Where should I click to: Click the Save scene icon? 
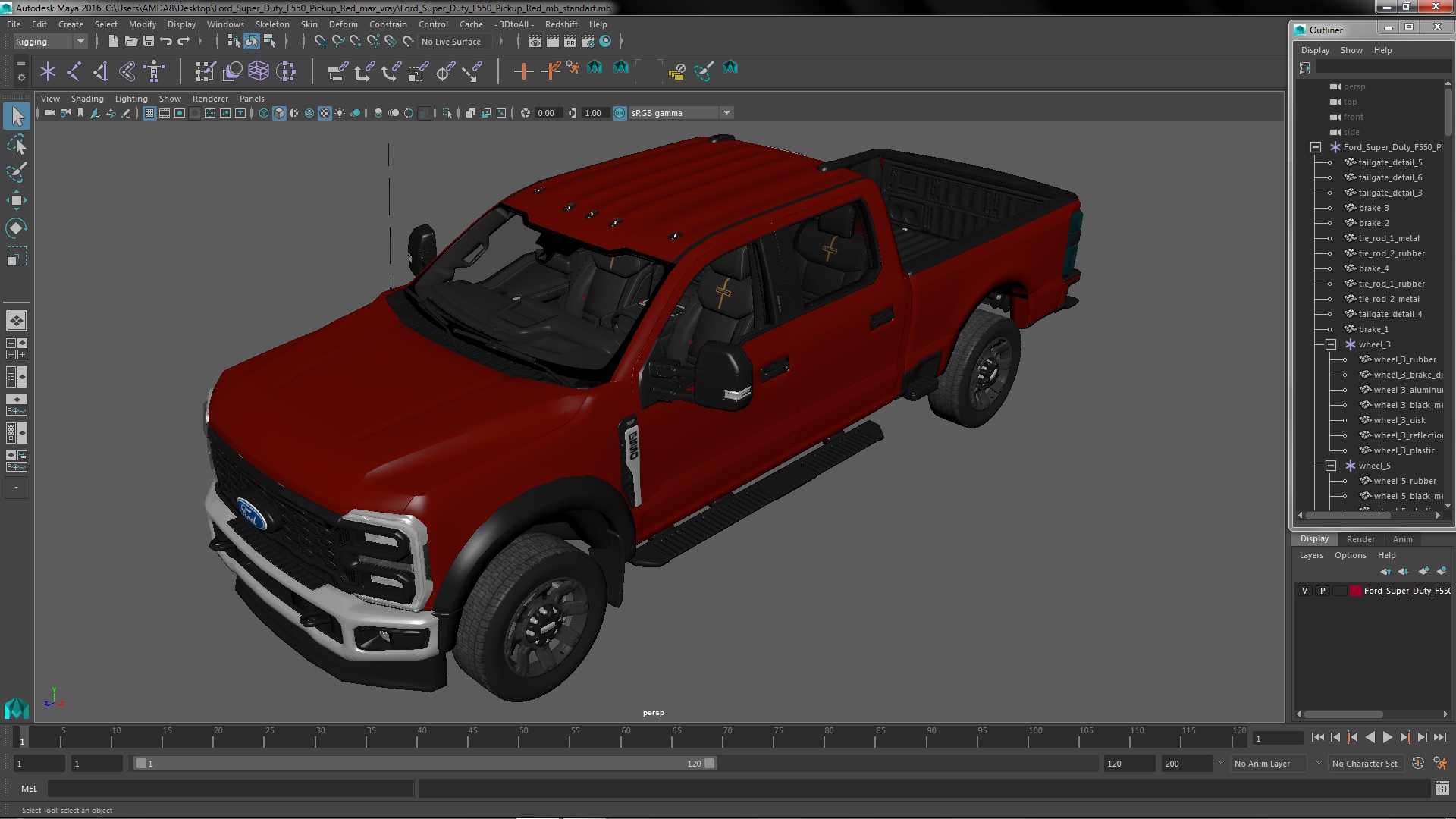point(148,42)
